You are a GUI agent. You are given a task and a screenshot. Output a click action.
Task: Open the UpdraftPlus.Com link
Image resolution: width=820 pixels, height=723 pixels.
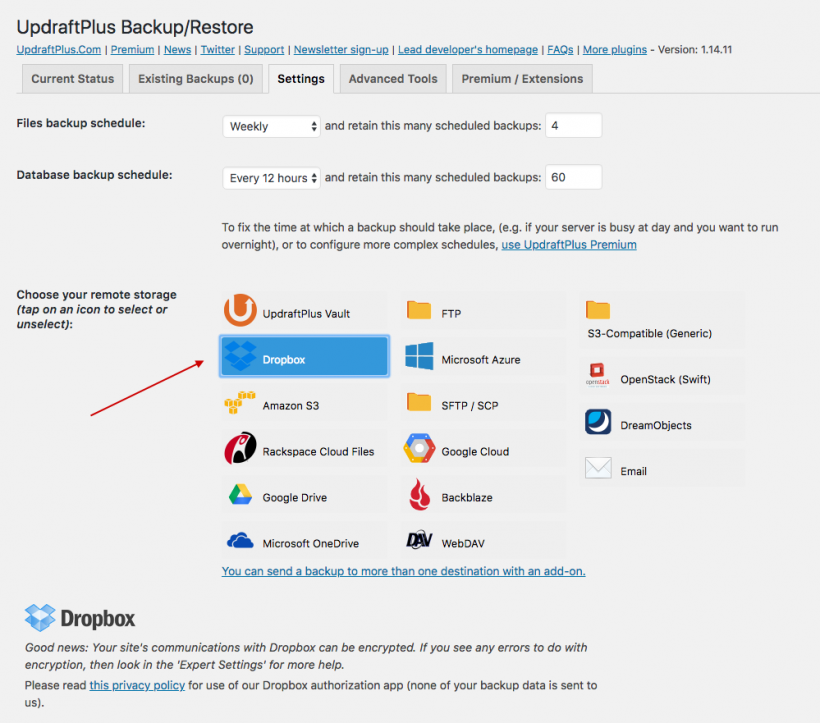[x=59, y=50]
